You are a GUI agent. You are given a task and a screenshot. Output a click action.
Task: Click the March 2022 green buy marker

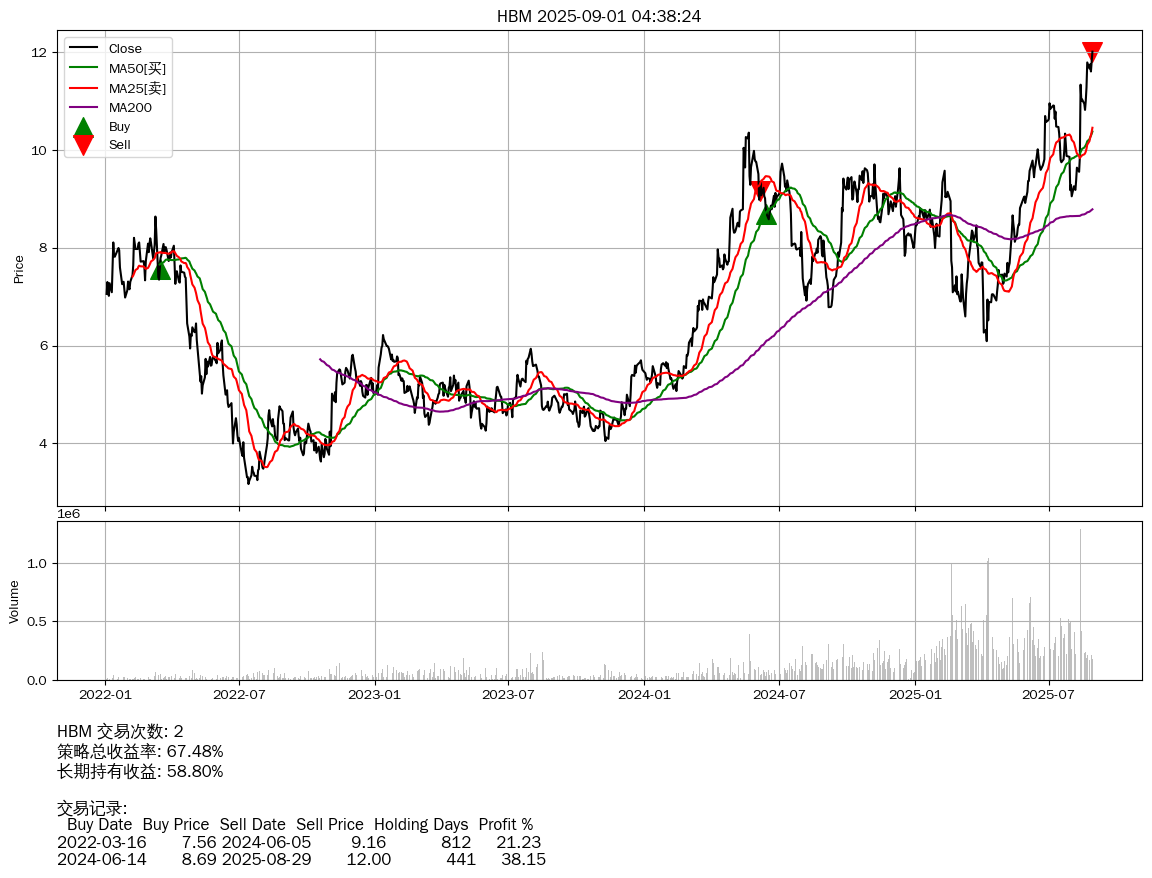click(x=160, y=269)
